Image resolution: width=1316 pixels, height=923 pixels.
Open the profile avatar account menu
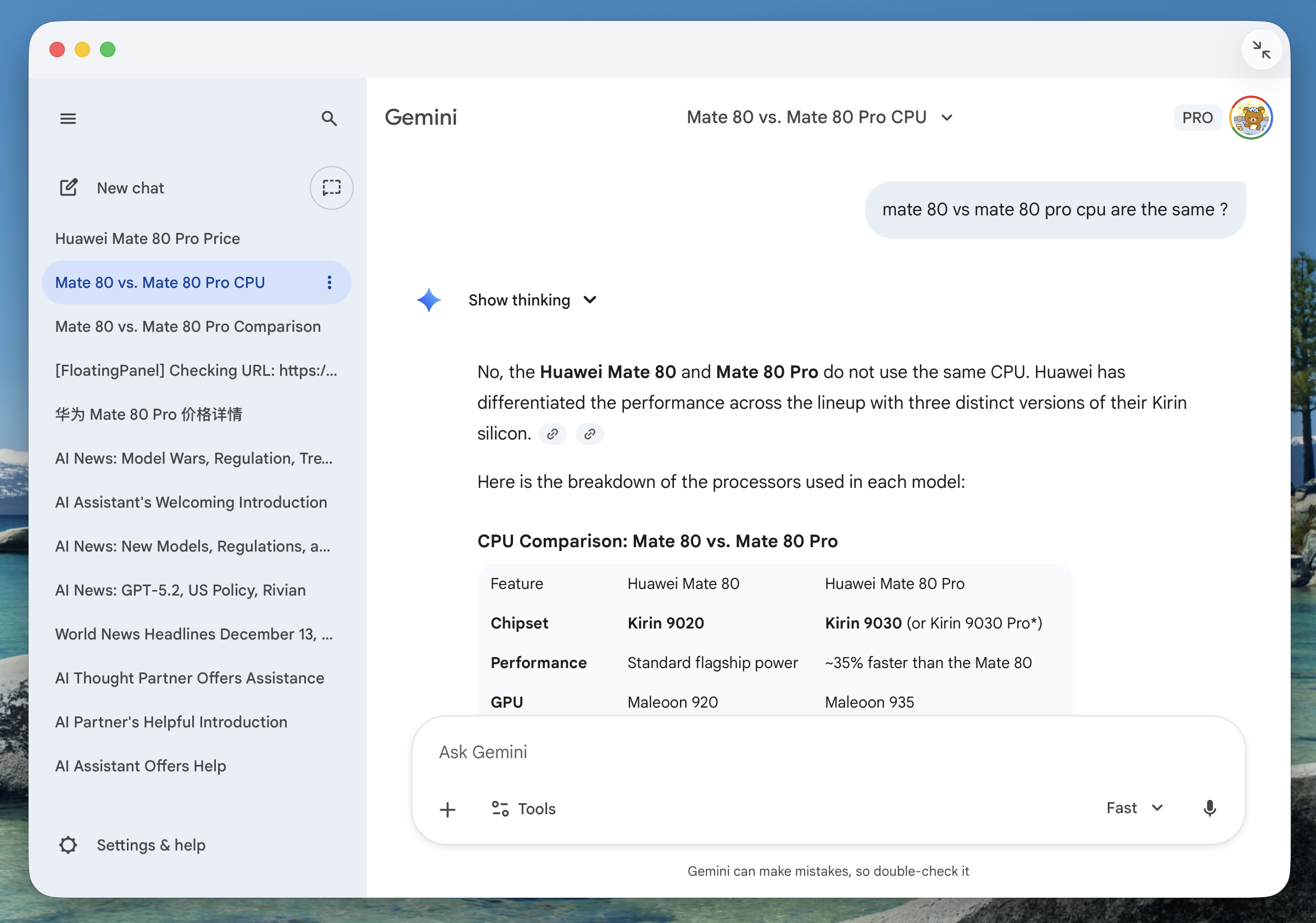coord(1251,118)
